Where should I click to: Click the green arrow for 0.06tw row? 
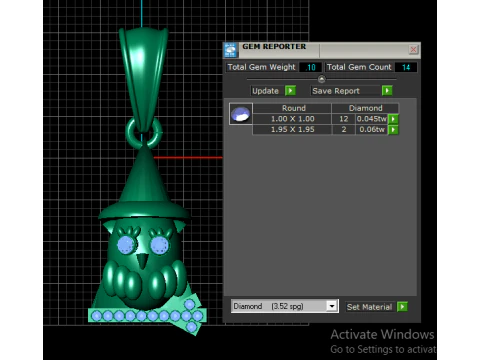tap(393, 130)
